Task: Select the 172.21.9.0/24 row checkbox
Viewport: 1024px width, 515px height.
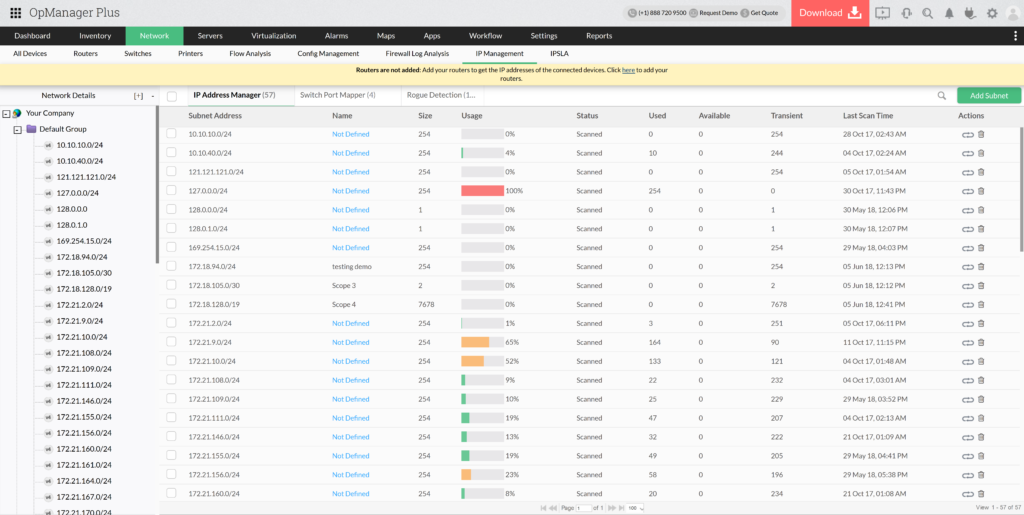Action: [x=171, y=342]
